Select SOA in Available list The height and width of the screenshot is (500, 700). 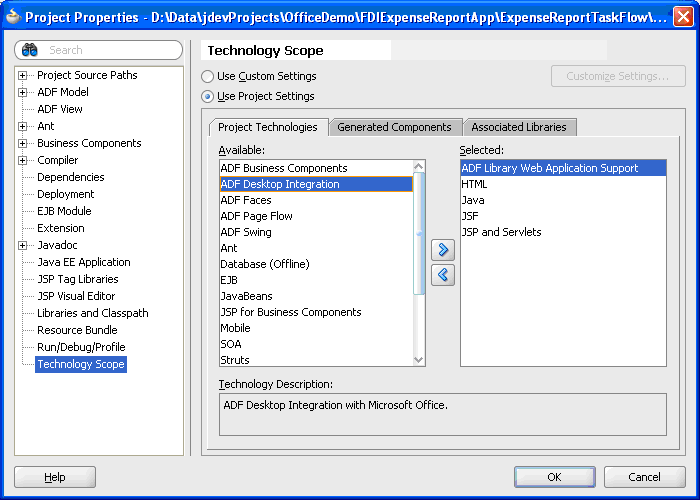(317, 344)
